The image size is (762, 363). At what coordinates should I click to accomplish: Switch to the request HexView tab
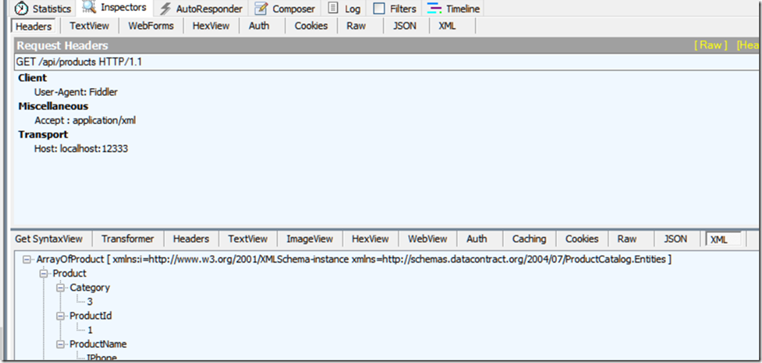[x=211, y=26]
